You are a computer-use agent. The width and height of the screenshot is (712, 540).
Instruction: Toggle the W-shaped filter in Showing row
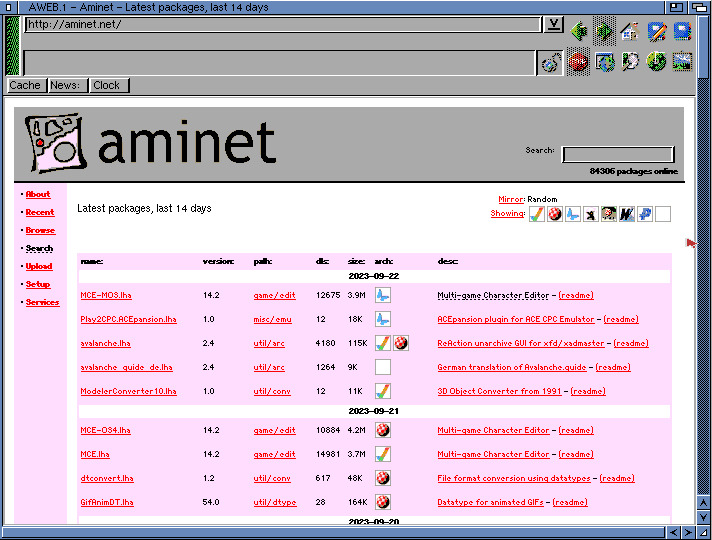click(x=627, y=214)
